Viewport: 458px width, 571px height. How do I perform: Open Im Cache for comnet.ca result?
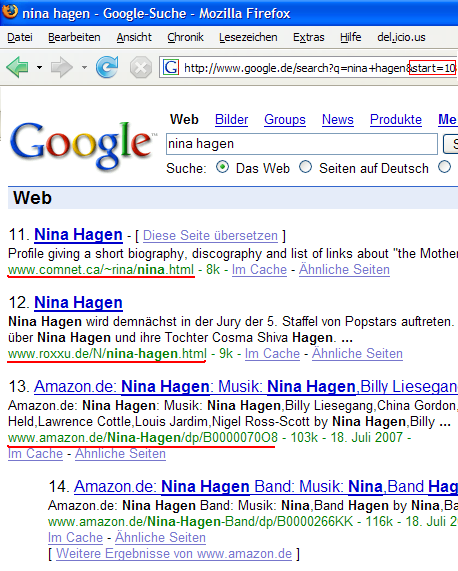260,269
